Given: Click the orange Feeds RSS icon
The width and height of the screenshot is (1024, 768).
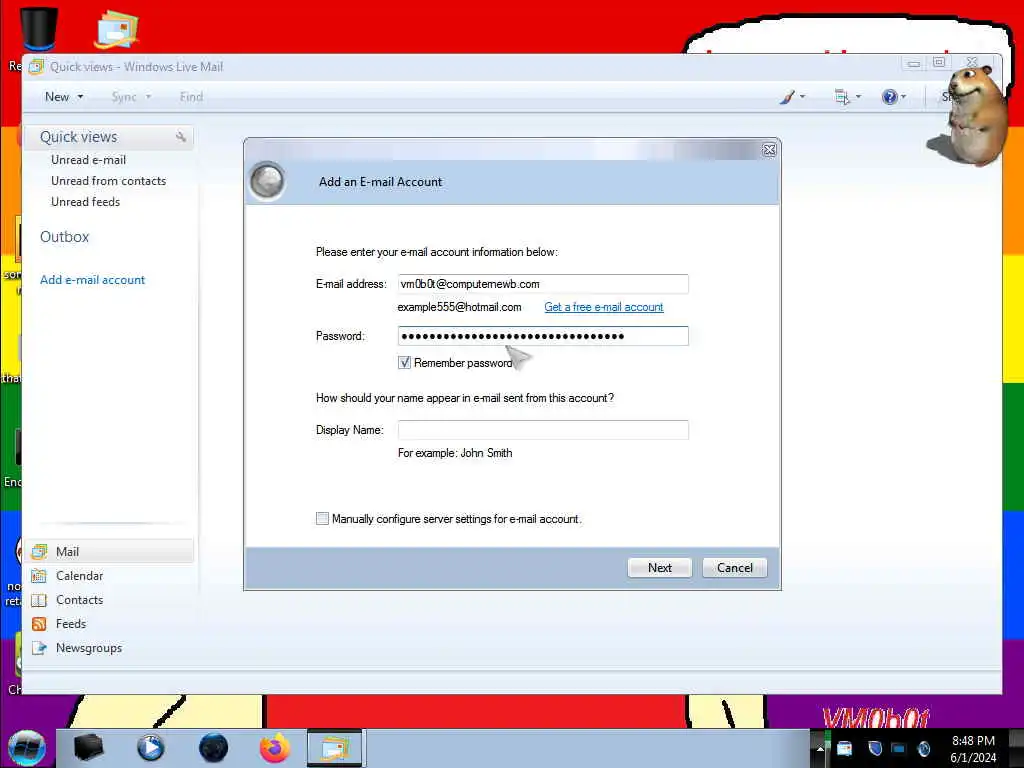Looking at the screenshot, I should [39, 624].
